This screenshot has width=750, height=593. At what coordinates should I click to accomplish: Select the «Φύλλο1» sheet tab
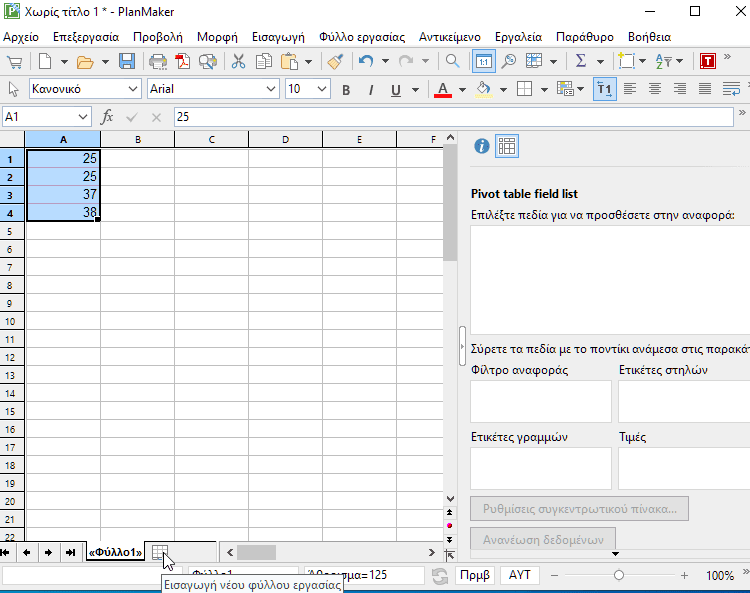tap(115, 552)
